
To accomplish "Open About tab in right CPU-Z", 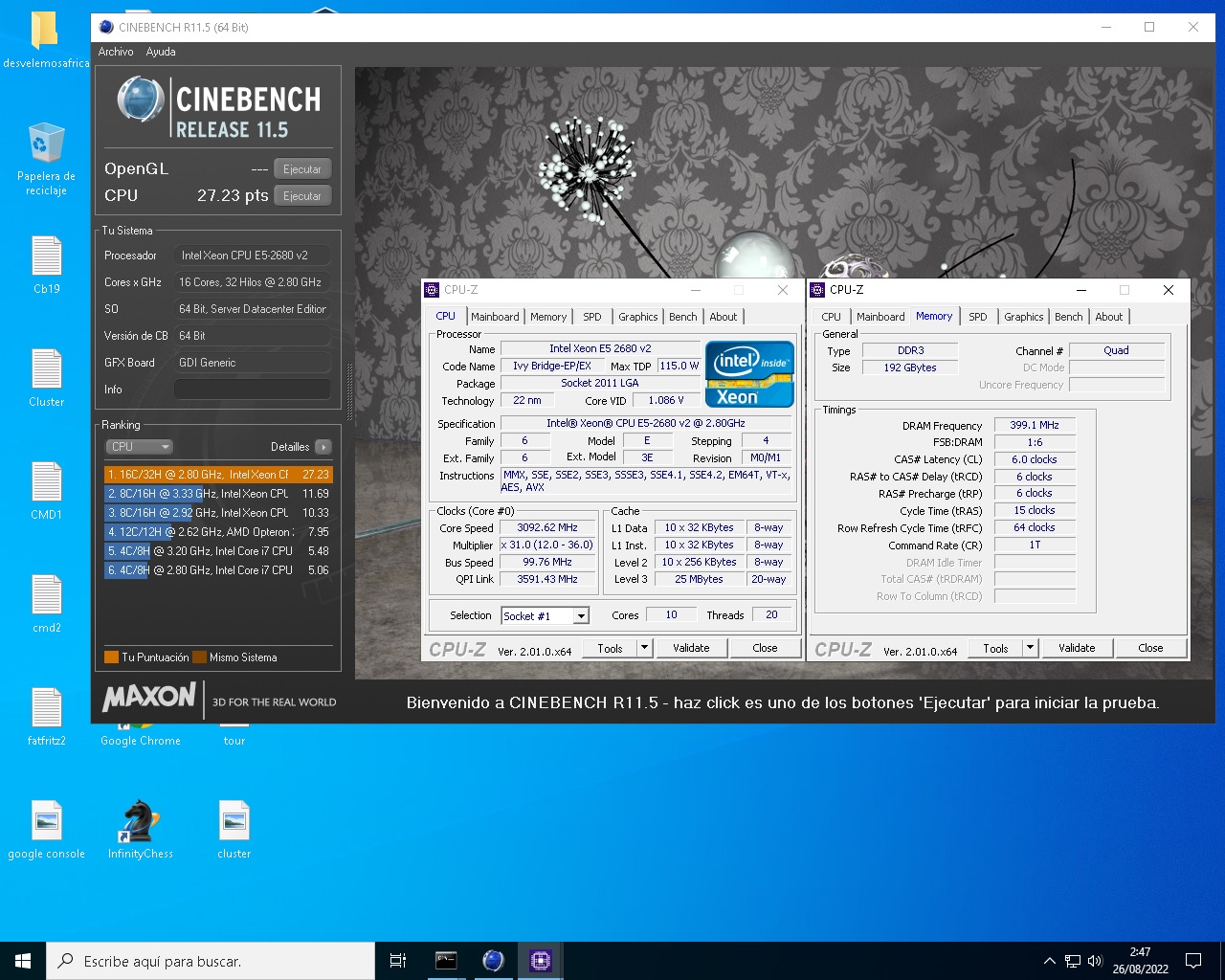I will 1109,317.
